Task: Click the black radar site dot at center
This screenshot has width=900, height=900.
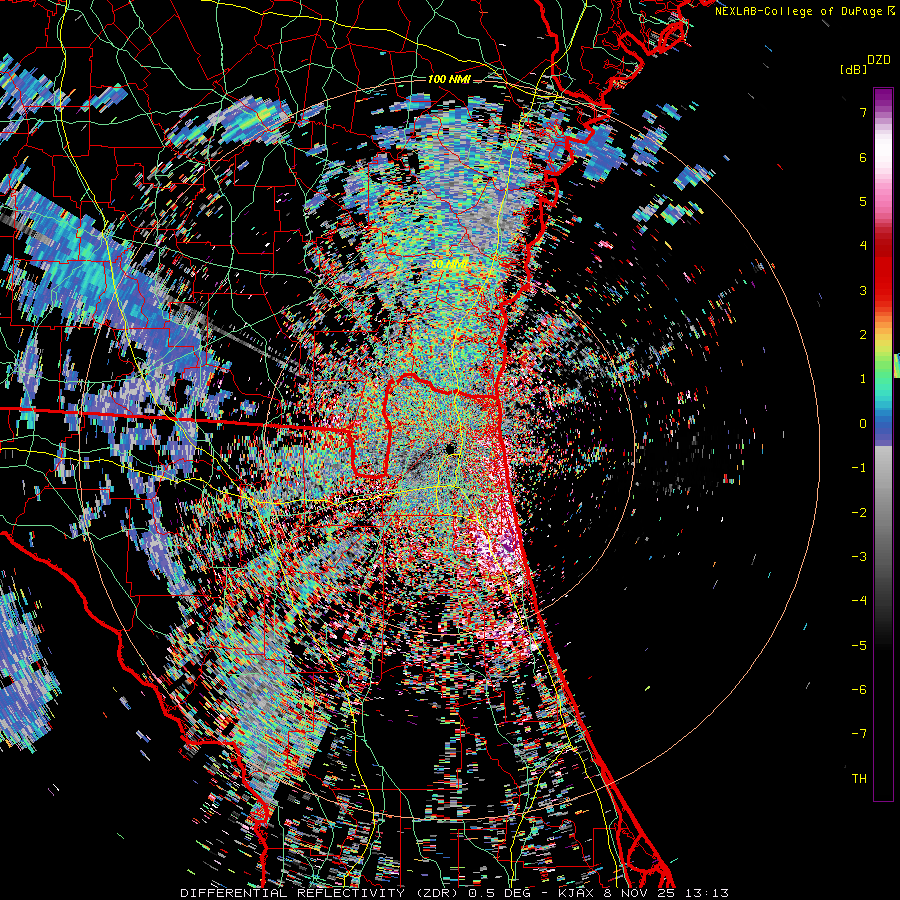Action: (x=450, y=448)
